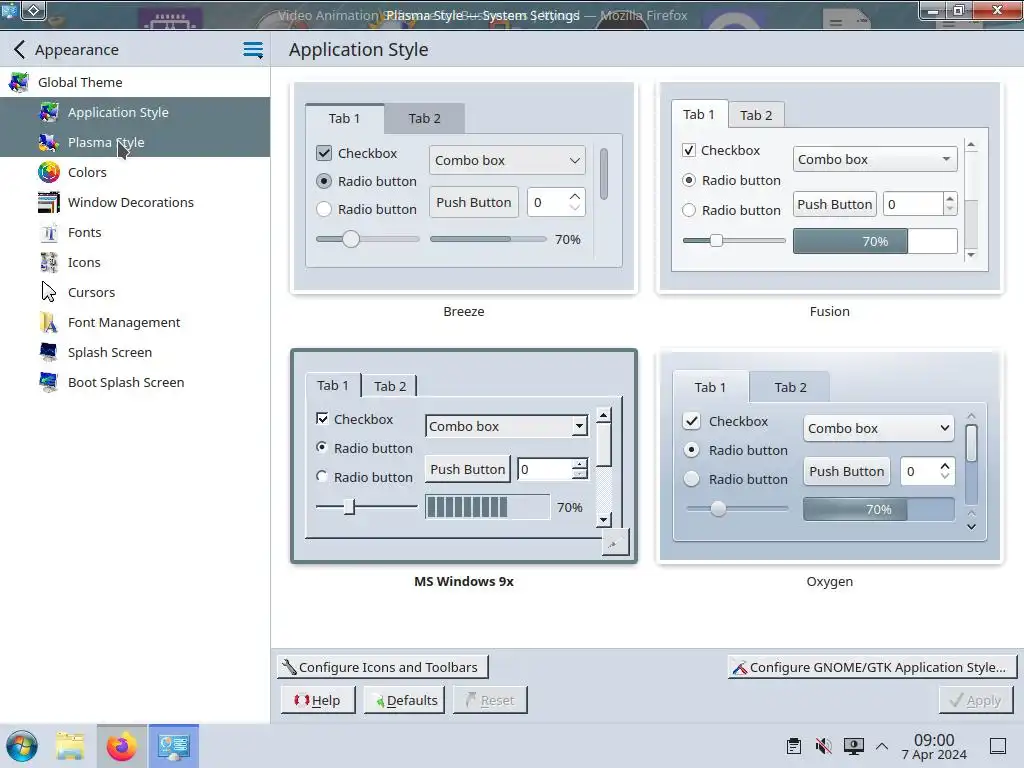Open file manager from the taskbar
Screen dimensions: 1024x768
[70, 746]
